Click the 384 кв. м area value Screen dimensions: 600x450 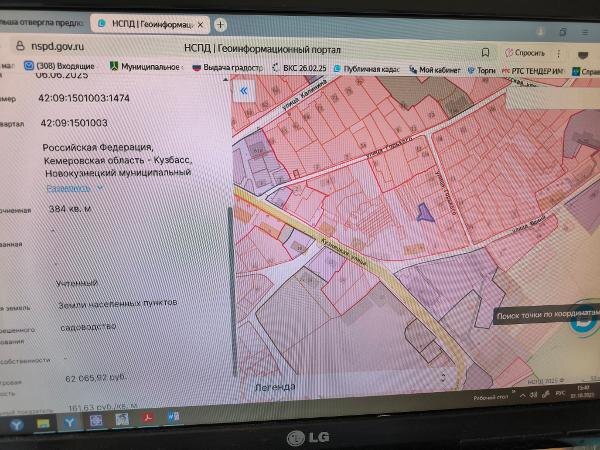(x=70, y=209)
